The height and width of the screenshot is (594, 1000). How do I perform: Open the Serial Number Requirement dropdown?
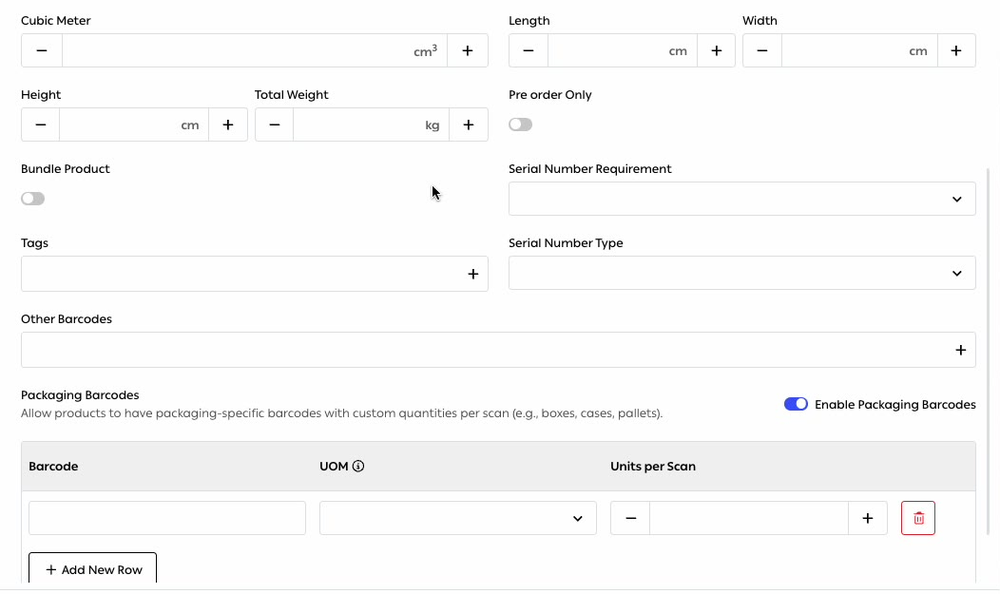coord(742,198)
